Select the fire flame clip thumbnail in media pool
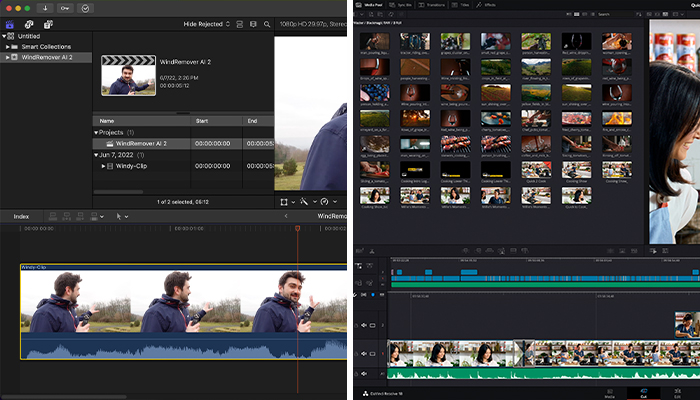This screenshot has width=700, height=400. coord(617,118)
